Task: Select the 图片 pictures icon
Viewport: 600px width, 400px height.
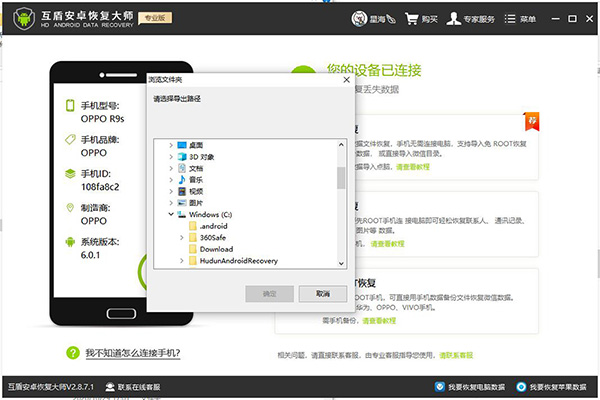Action: [x=182, y=202]
